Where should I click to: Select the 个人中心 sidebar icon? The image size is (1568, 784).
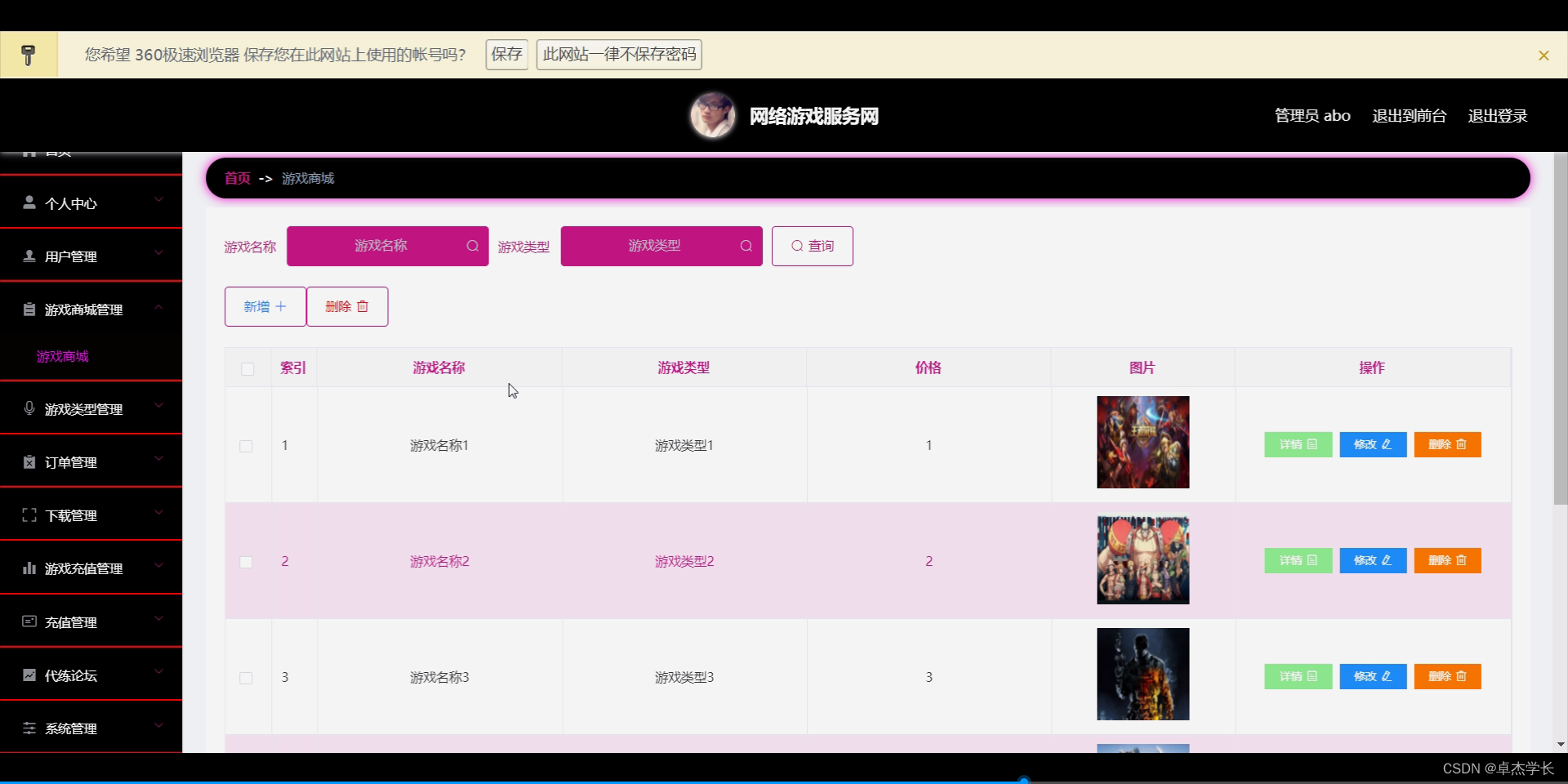[29, 202]
